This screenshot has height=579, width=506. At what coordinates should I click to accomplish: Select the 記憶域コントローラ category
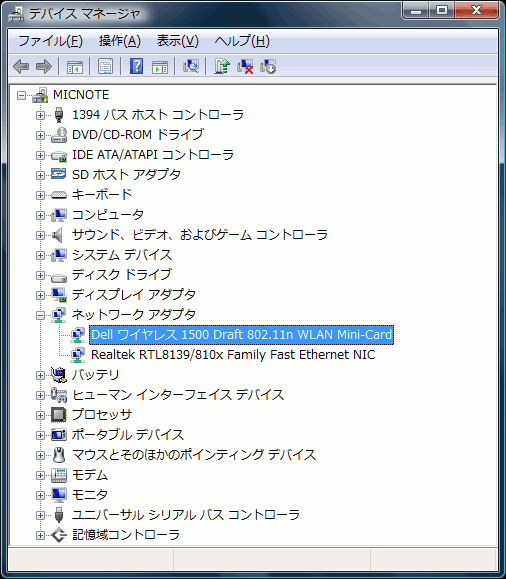(126, 535)
